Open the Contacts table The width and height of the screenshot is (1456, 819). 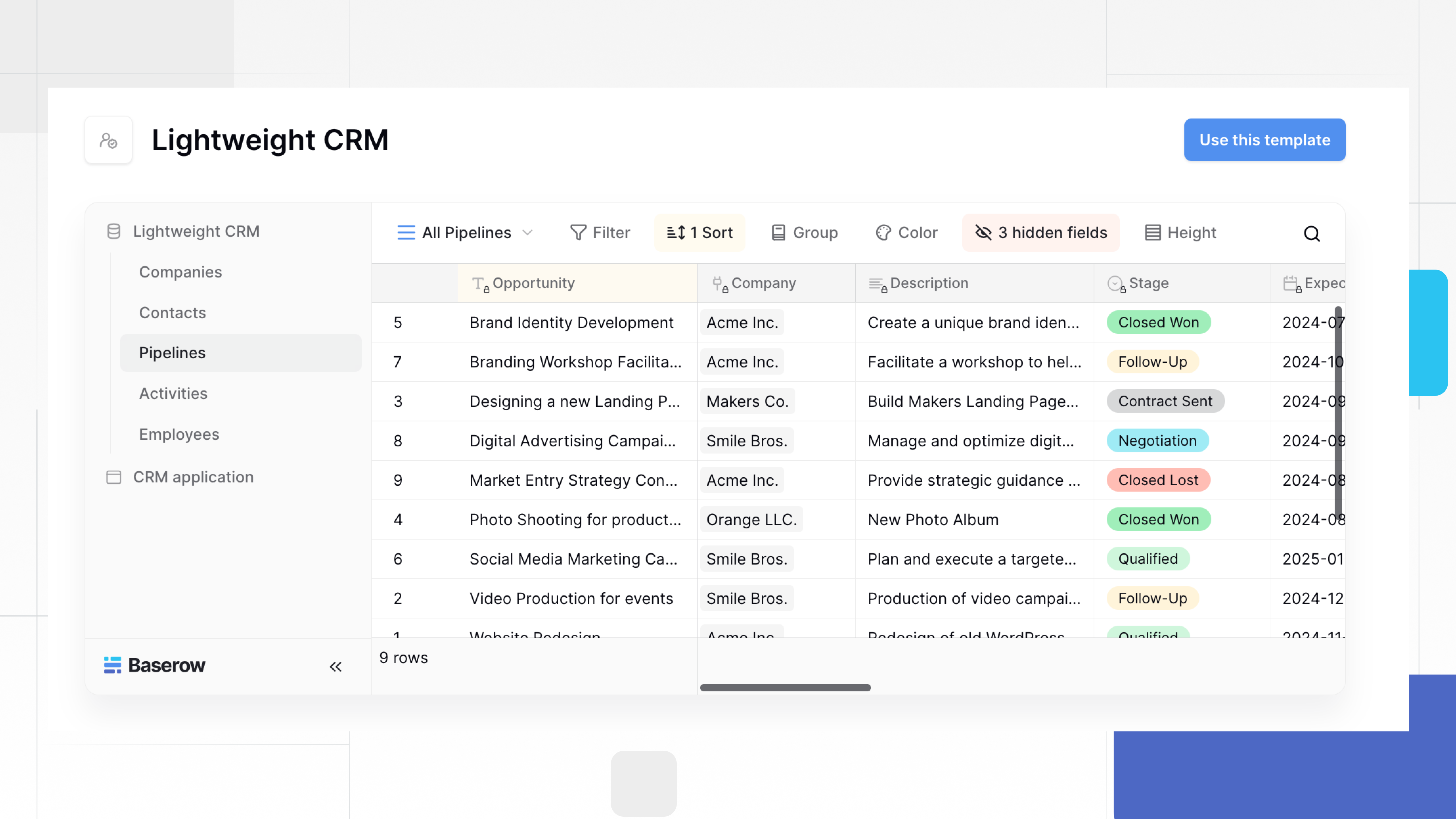click(x=172, y=313)
